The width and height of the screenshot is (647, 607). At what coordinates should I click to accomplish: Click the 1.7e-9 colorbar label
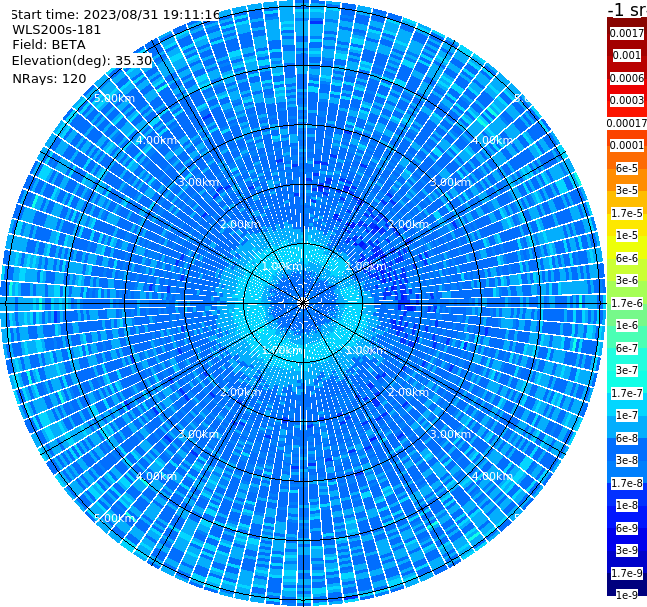(627, 573)
